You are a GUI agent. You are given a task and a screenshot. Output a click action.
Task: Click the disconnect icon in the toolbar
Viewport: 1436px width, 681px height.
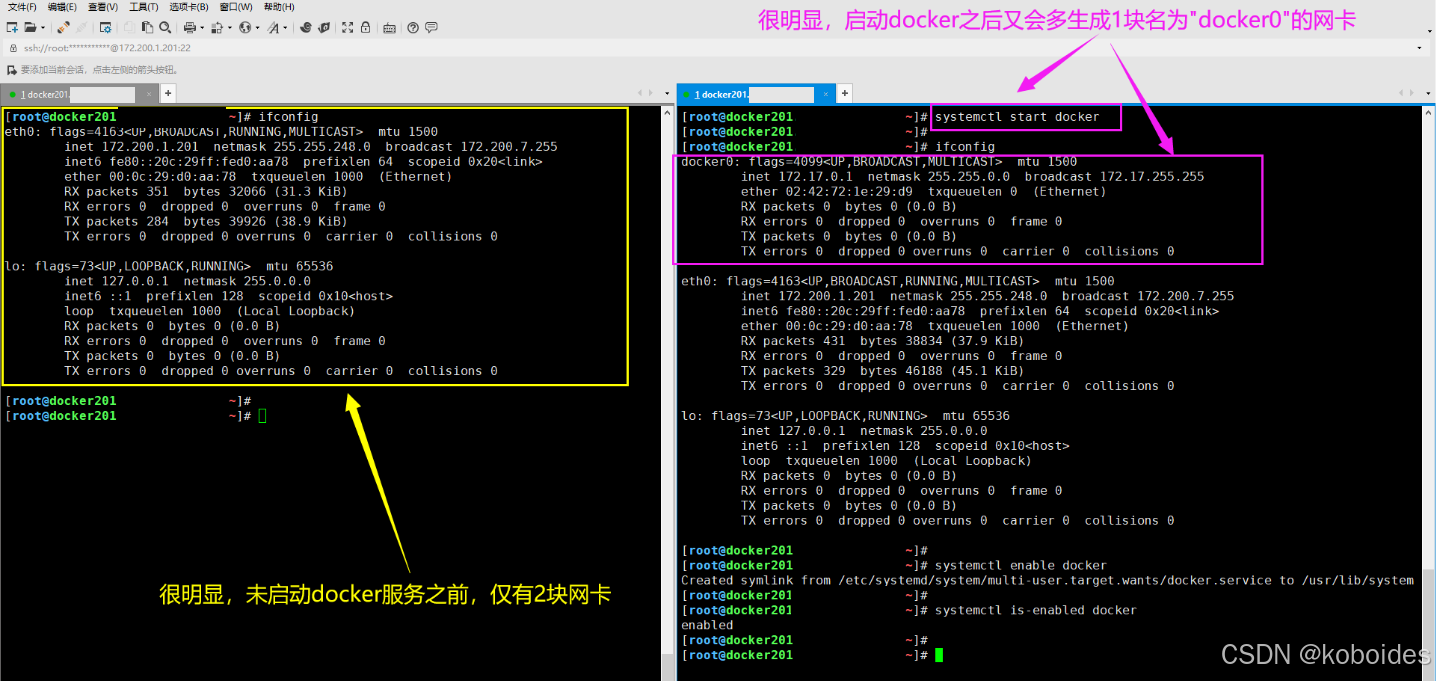pos(81,28)
